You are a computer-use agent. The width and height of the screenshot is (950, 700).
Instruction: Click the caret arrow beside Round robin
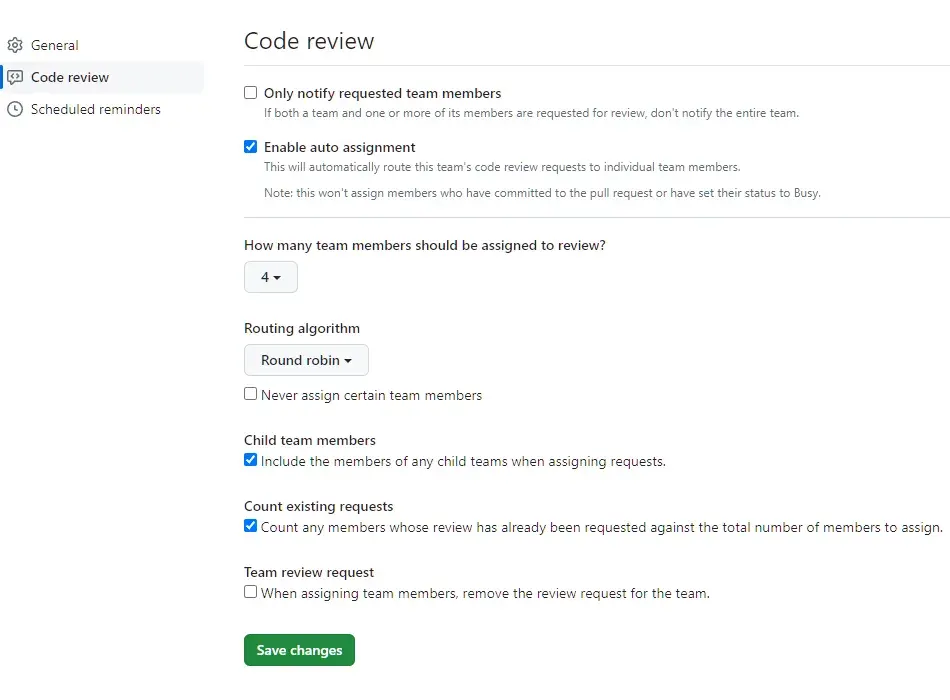pyautogui.click(x=348, y=361)
